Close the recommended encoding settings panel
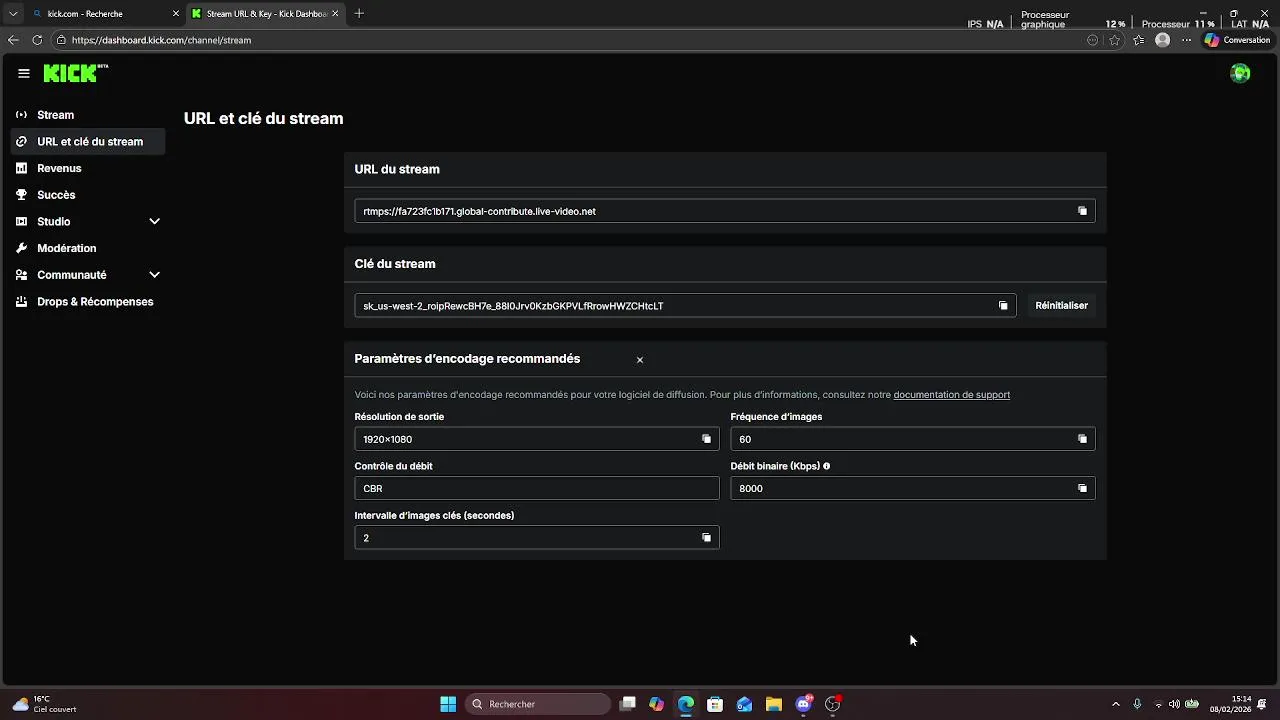1280x720 pixels. (x=640, y=360)
